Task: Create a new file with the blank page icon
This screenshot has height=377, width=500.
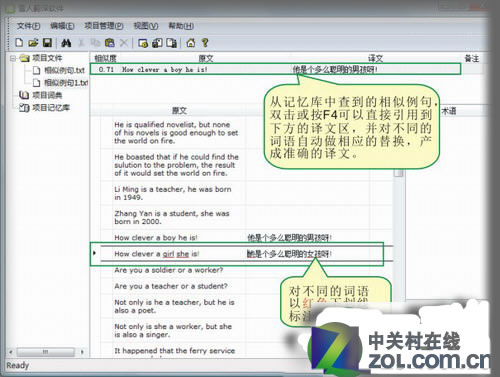Action: click(x=19, y=43)
